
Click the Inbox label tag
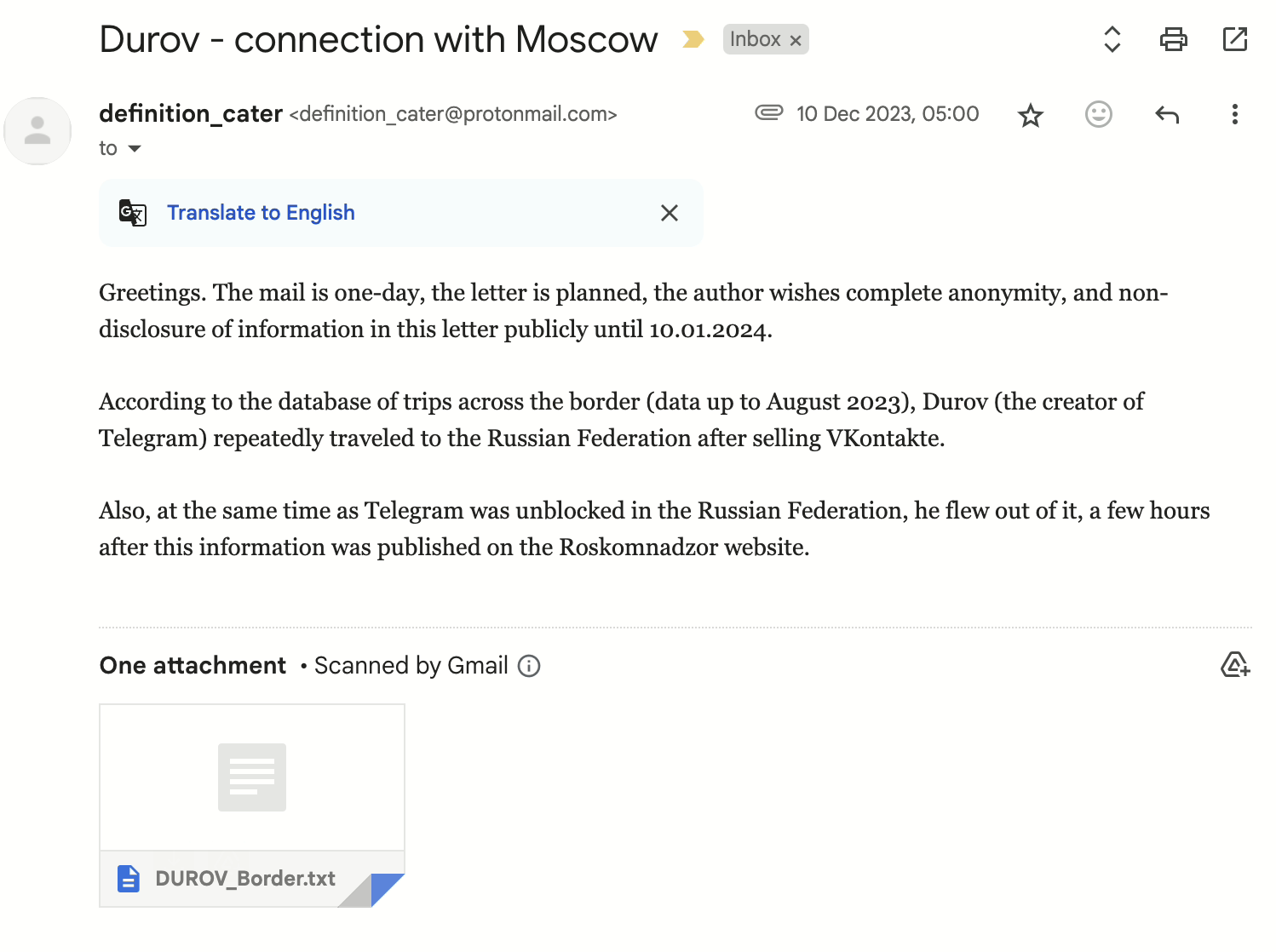pyautogui.click(x=755, y=39)
